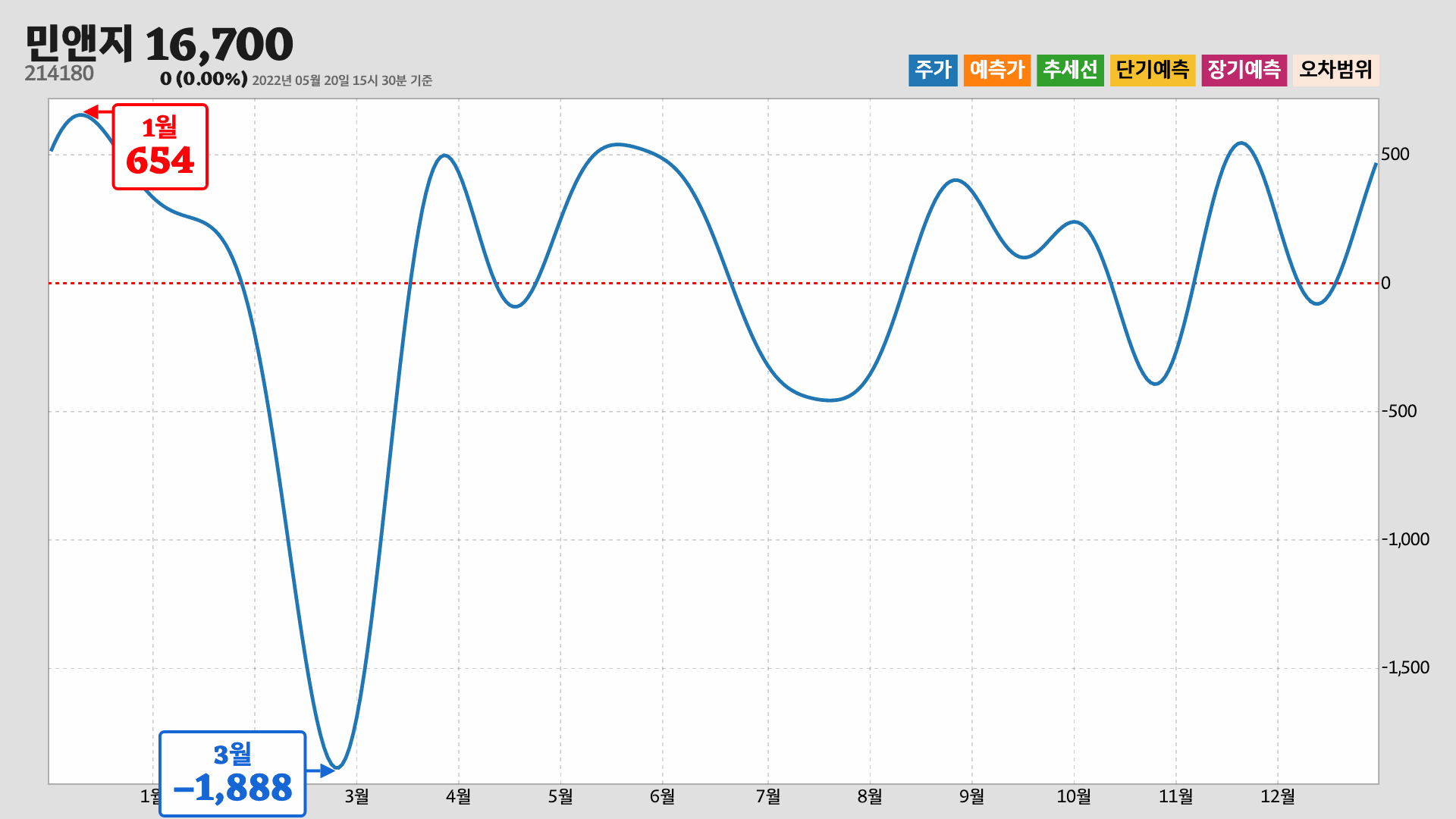Toggle the 장기예측 legend series
This screenshot has width=1456, height=819.
[x=1244, y=70]
